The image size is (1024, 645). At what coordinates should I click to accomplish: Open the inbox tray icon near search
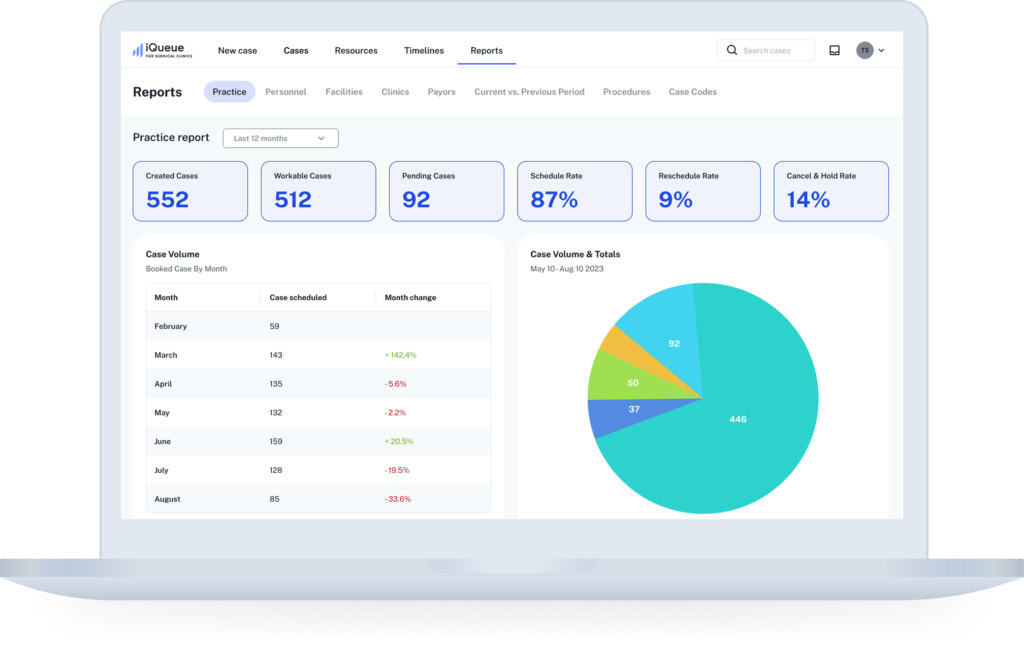835,49
